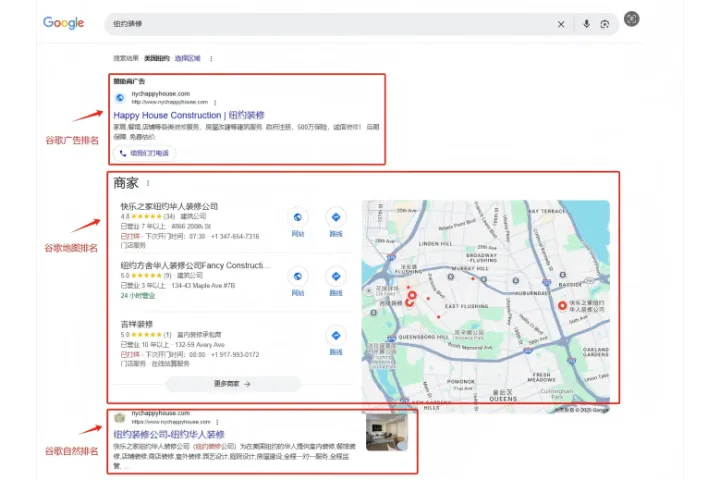720x480 pixels.
Task: Click the website icon for 快乐之家纽约华人装修公司
Action: tap(298, 217)
